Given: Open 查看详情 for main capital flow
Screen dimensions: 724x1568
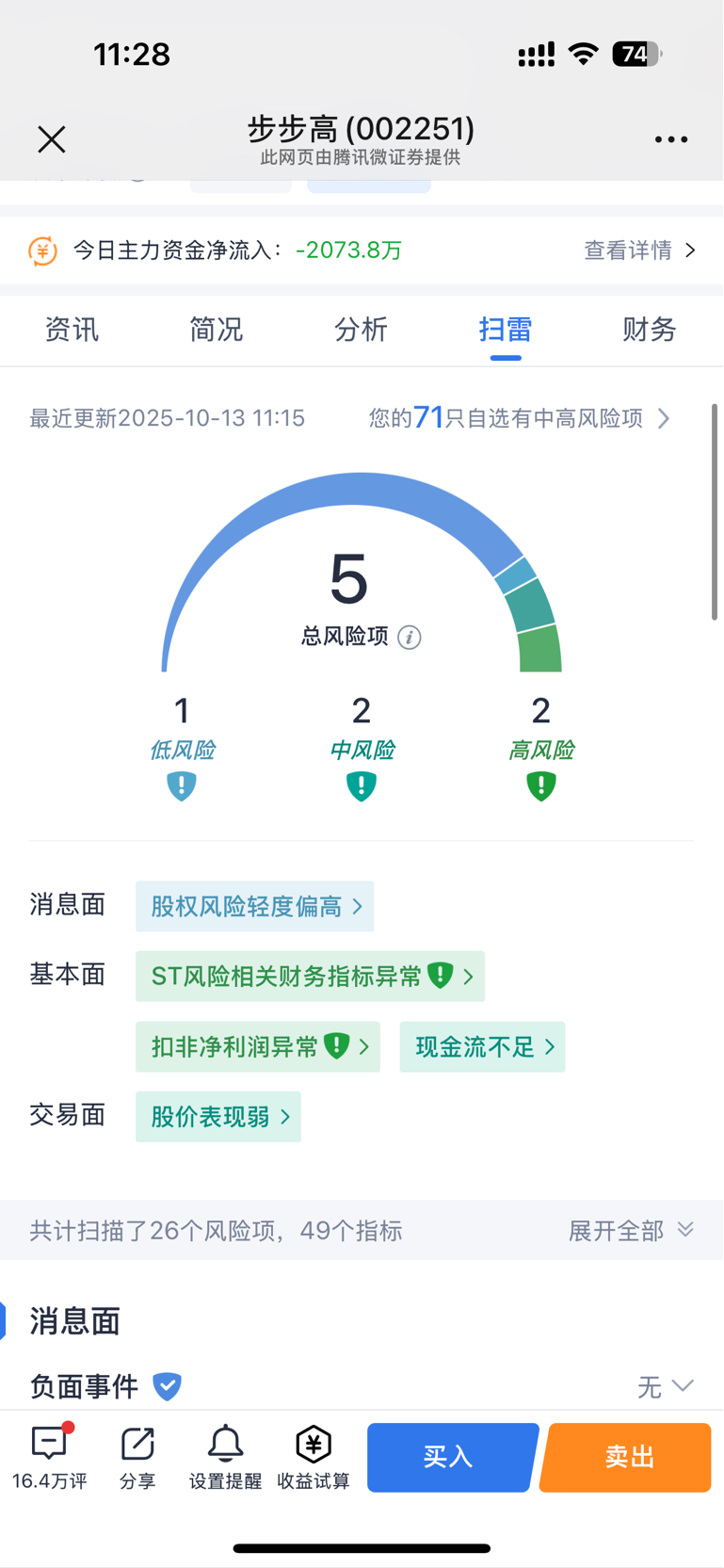Looking at the screenshot, I should [x=640, y=251].
